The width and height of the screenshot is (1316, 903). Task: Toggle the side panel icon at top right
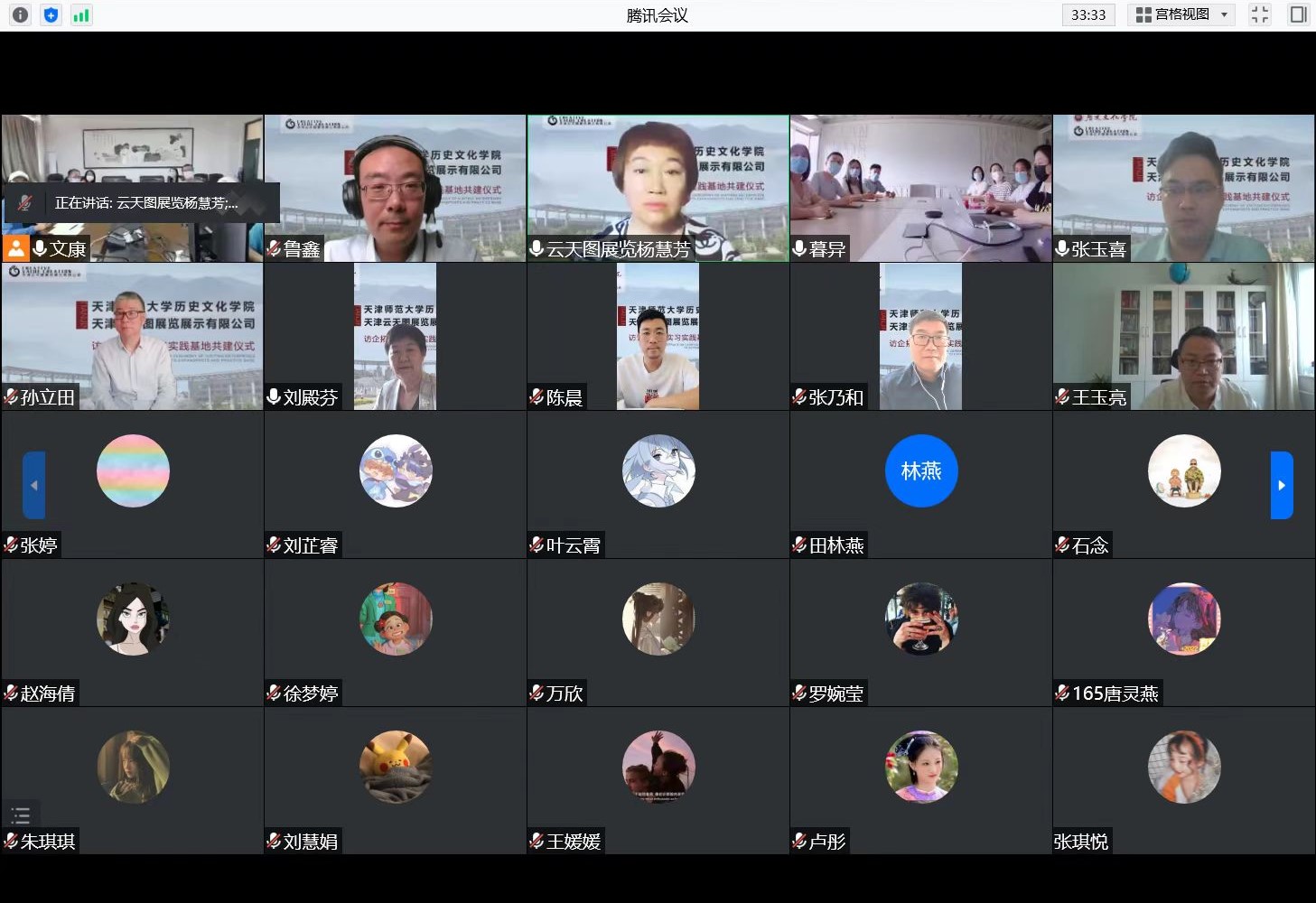click(1298, 14)
